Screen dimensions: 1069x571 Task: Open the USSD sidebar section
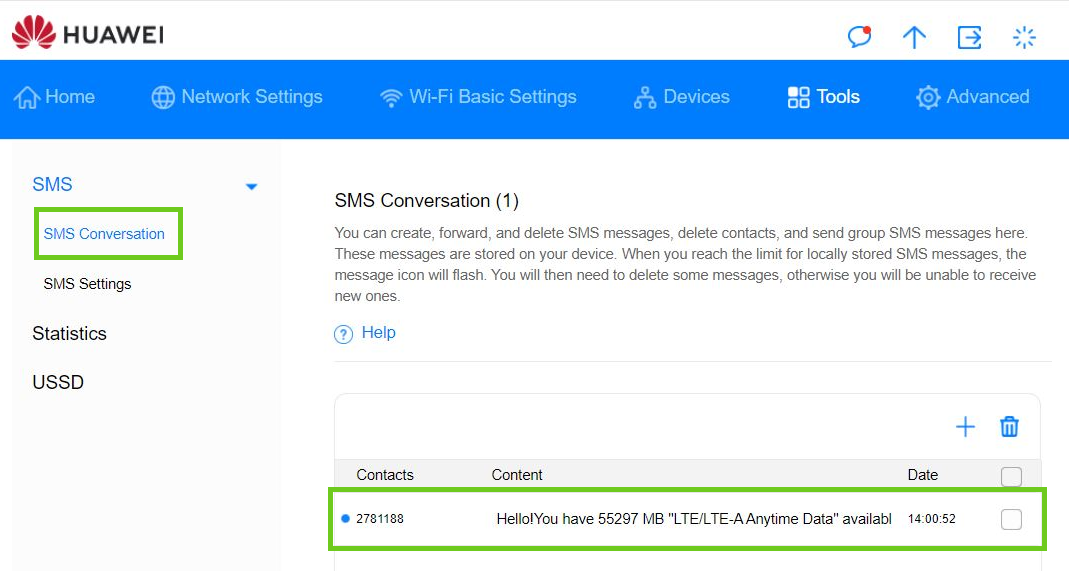point(58,382)
